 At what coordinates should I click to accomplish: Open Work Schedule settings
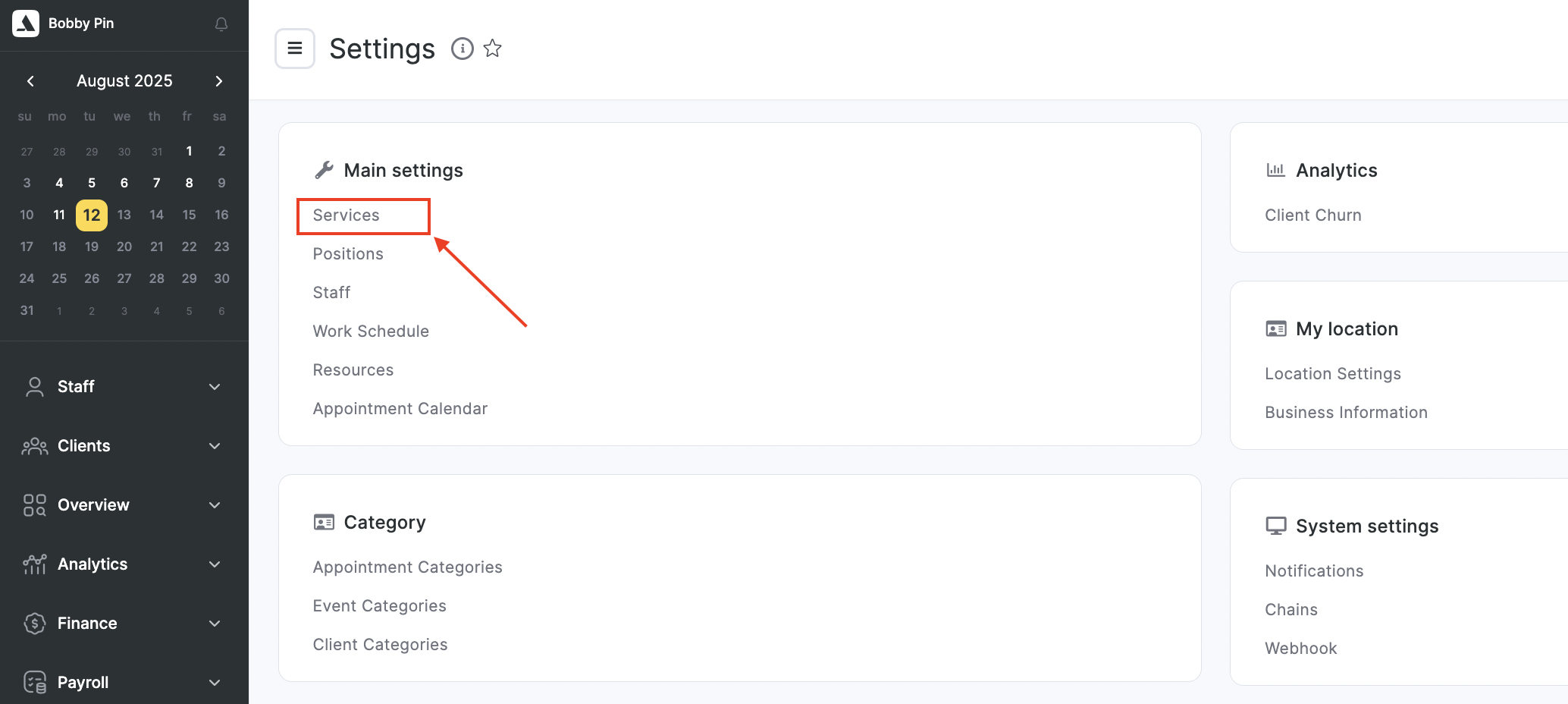coord(371,332)
